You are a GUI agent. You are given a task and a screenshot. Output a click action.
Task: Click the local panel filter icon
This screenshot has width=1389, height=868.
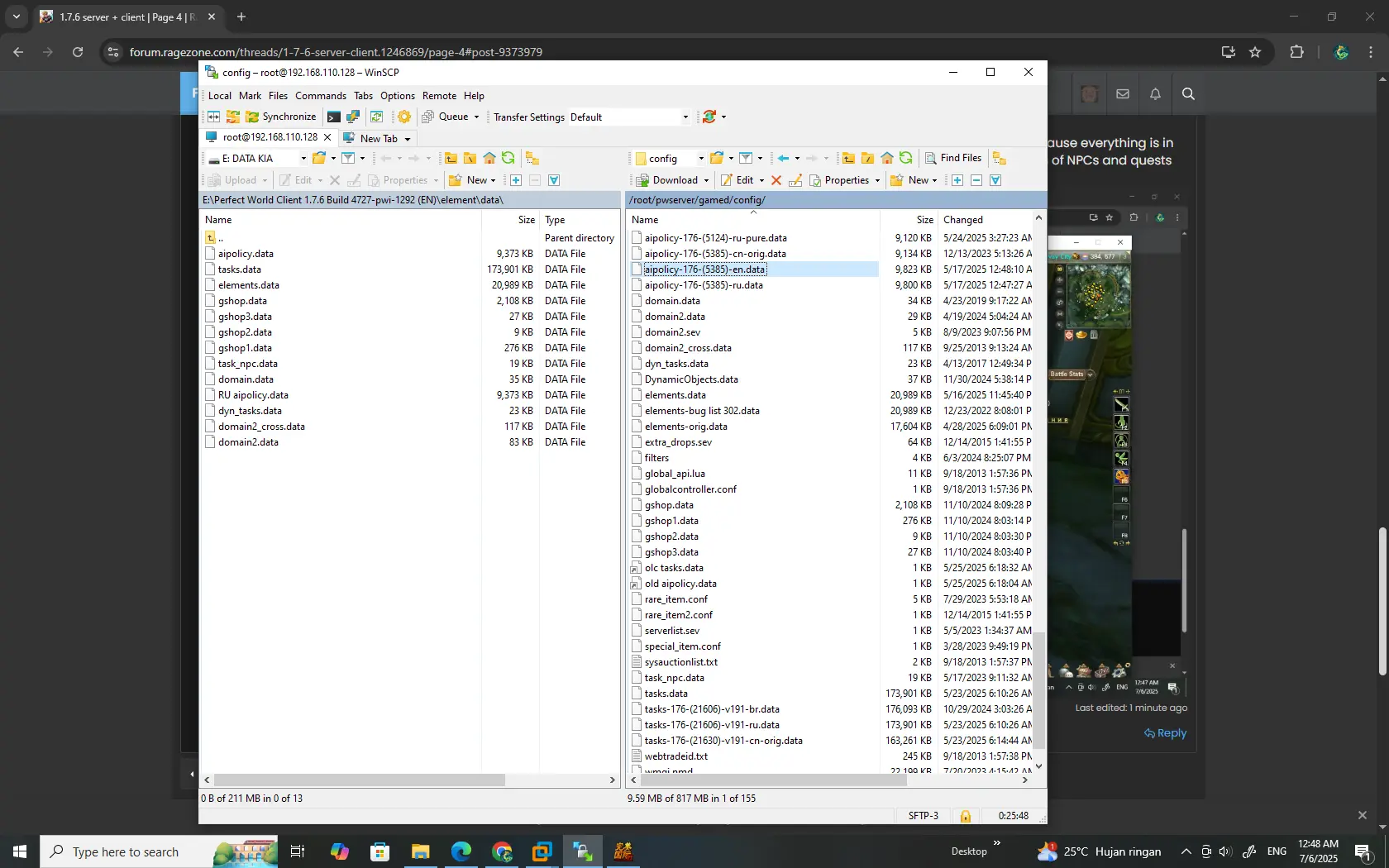(348, 158)
